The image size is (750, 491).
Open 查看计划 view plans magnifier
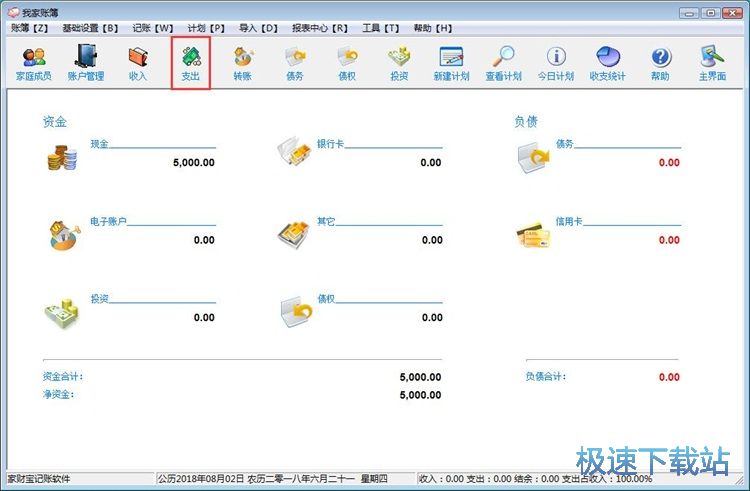[503, 63]
